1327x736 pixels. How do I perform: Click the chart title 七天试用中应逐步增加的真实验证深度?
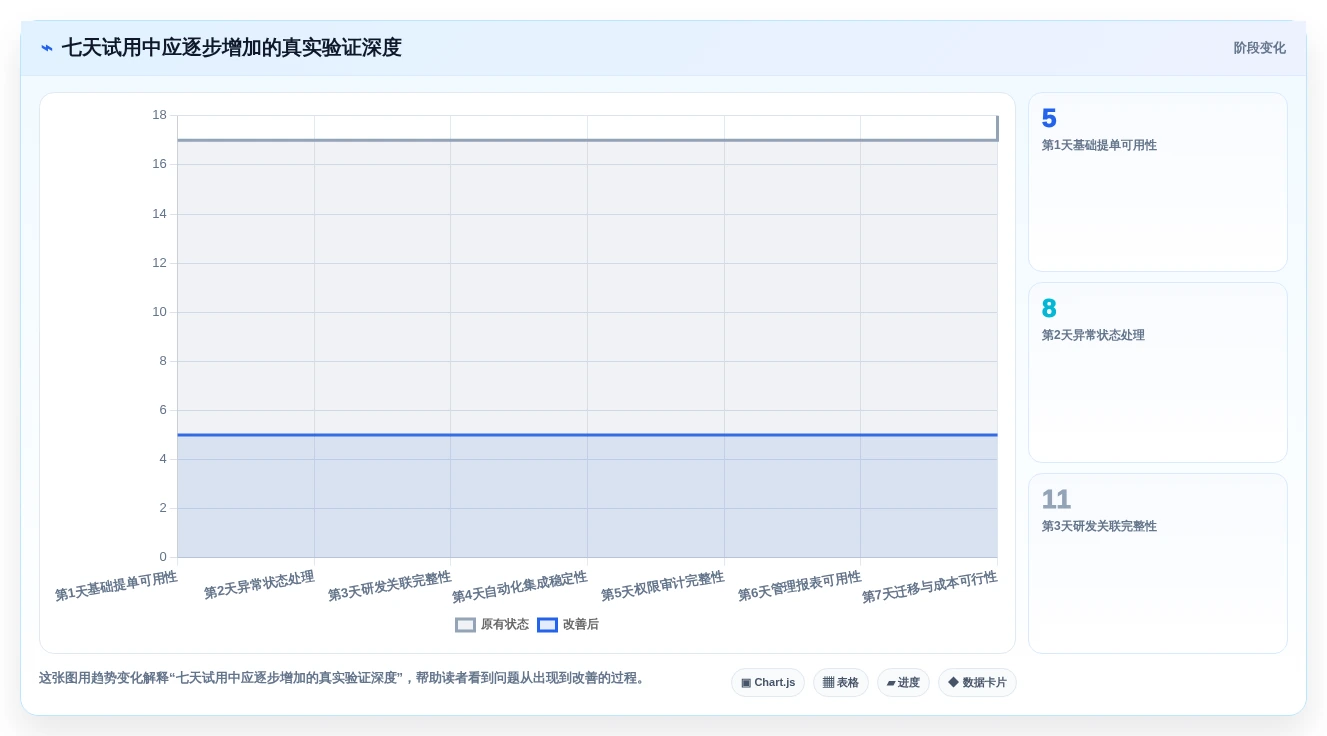(x=231, y=48)
